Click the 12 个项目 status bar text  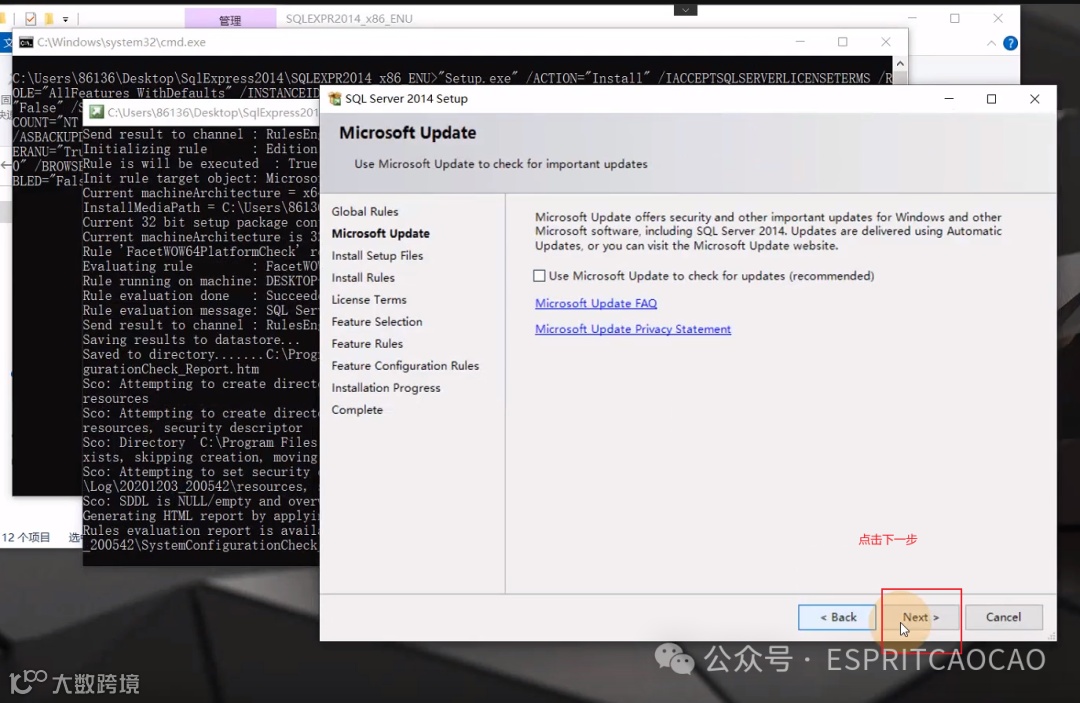tap(26, 537)
